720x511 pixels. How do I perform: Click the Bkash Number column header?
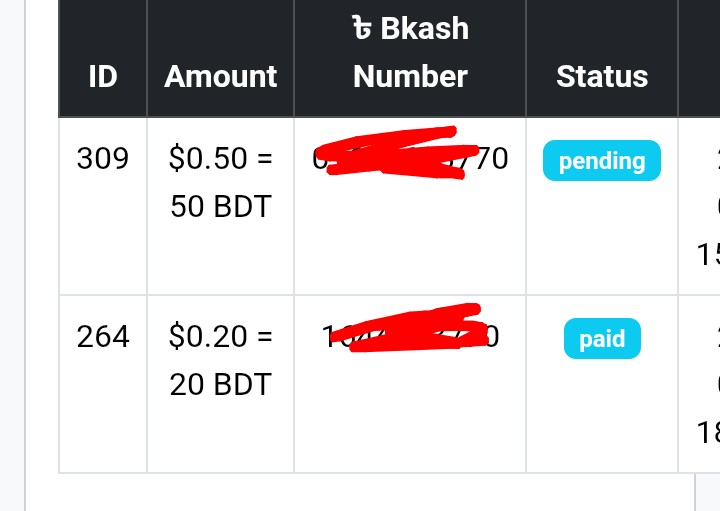[410, 52]
